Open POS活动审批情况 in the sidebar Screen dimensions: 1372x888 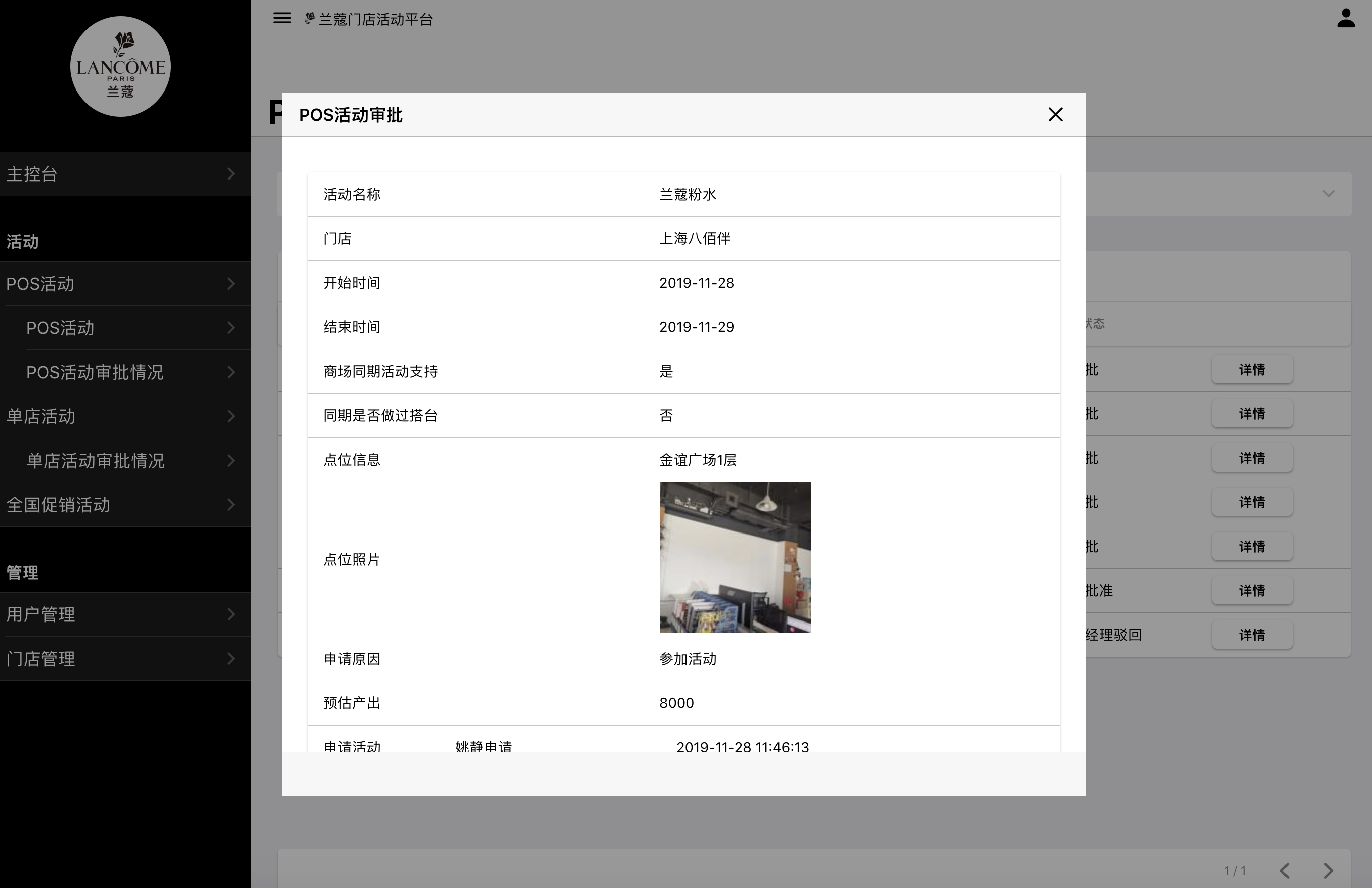tap(130, 372)
